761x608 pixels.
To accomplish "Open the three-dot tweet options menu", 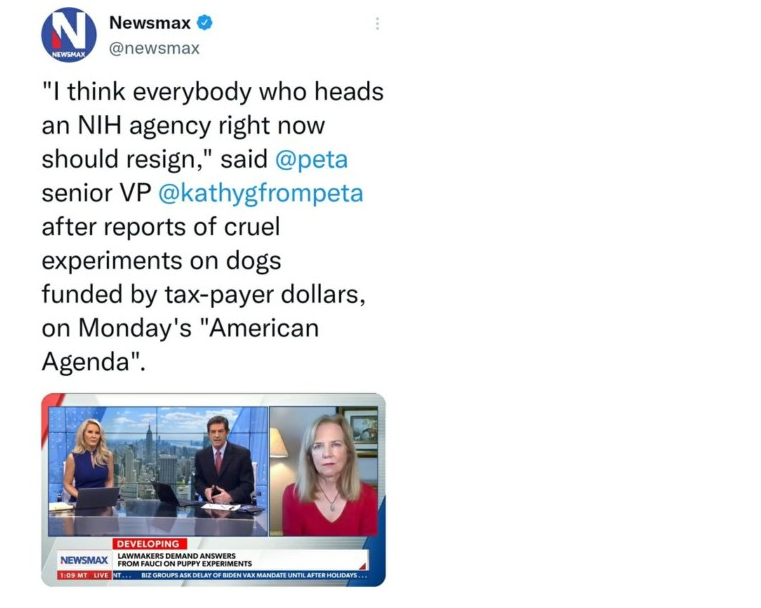I will pyautogui.click(x=377, y=23).
